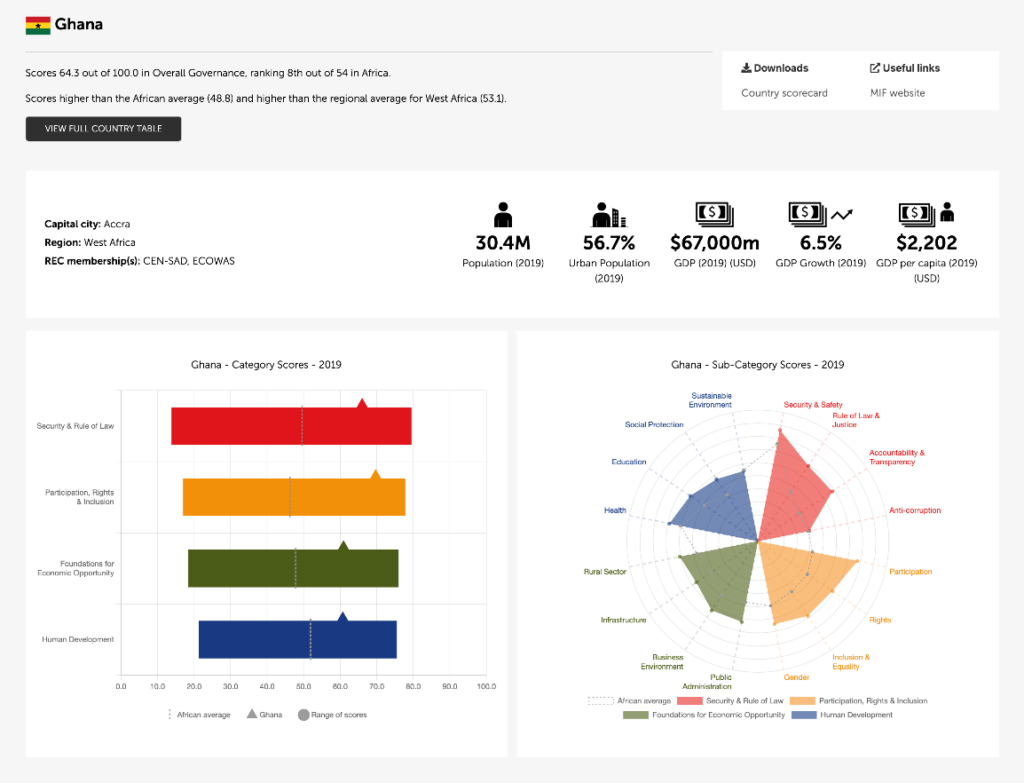
Task: Click the Useful links external icon
Action: 875,68
